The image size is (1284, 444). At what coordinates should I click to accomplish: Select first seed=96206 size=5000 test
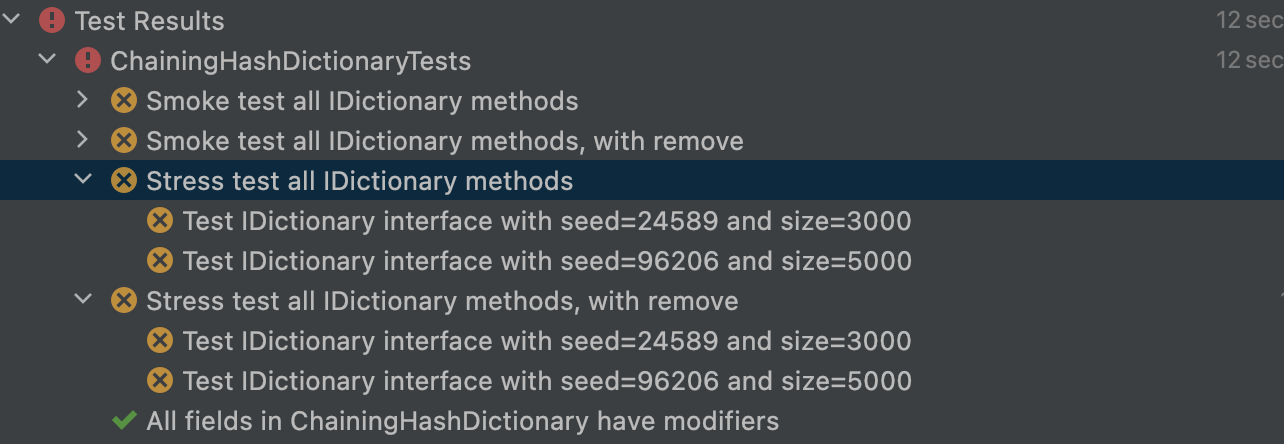(546, 261)
